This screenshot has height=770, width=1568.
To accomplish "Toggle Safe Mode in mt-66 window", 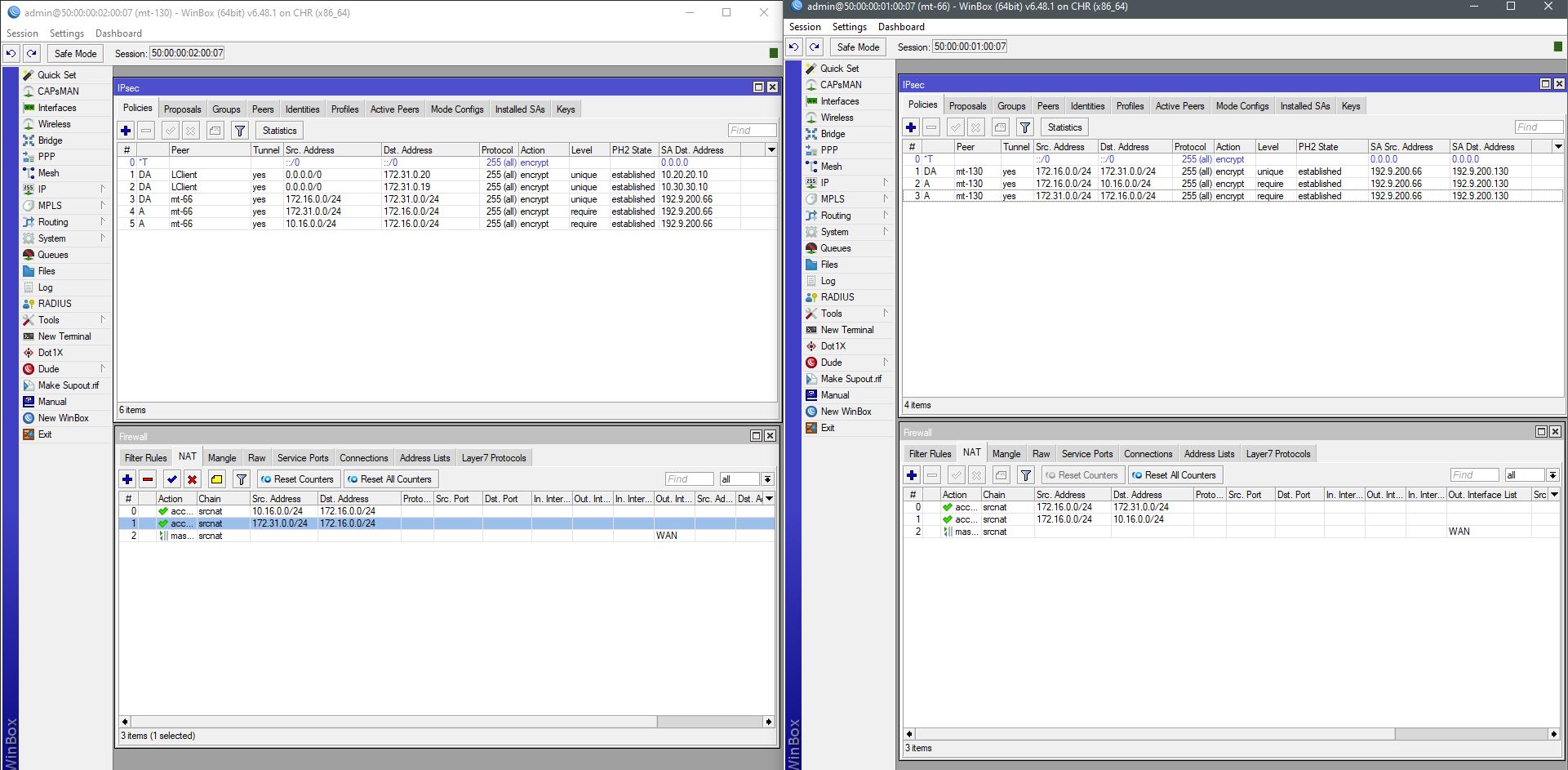I will tap(858, 47).
